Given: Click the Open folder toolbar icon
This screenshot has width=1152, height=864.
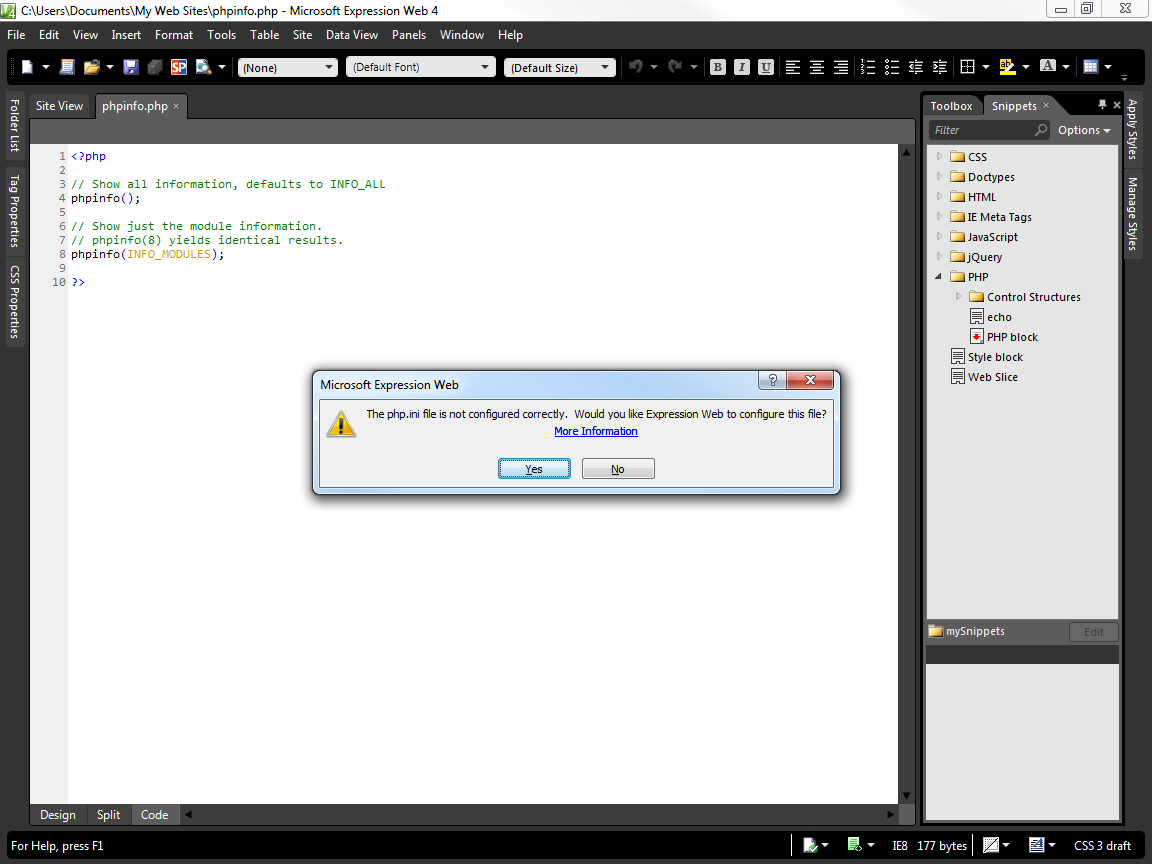Looking at the screenshot, I should click(x=92, y=67).
